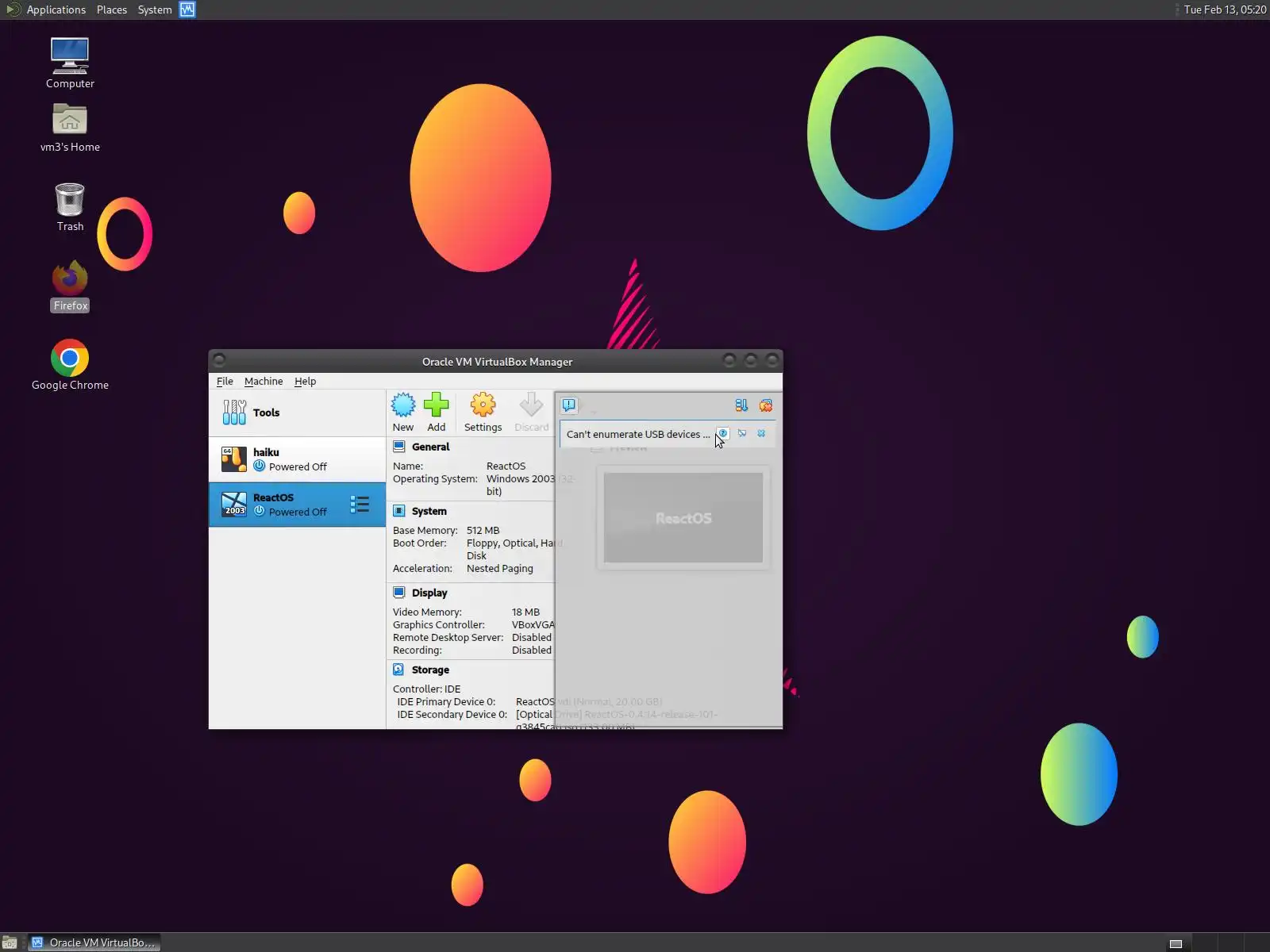Dismiss the USB devices notification
The height and width of the screenshot is (952, 1270).
(761, 433)
